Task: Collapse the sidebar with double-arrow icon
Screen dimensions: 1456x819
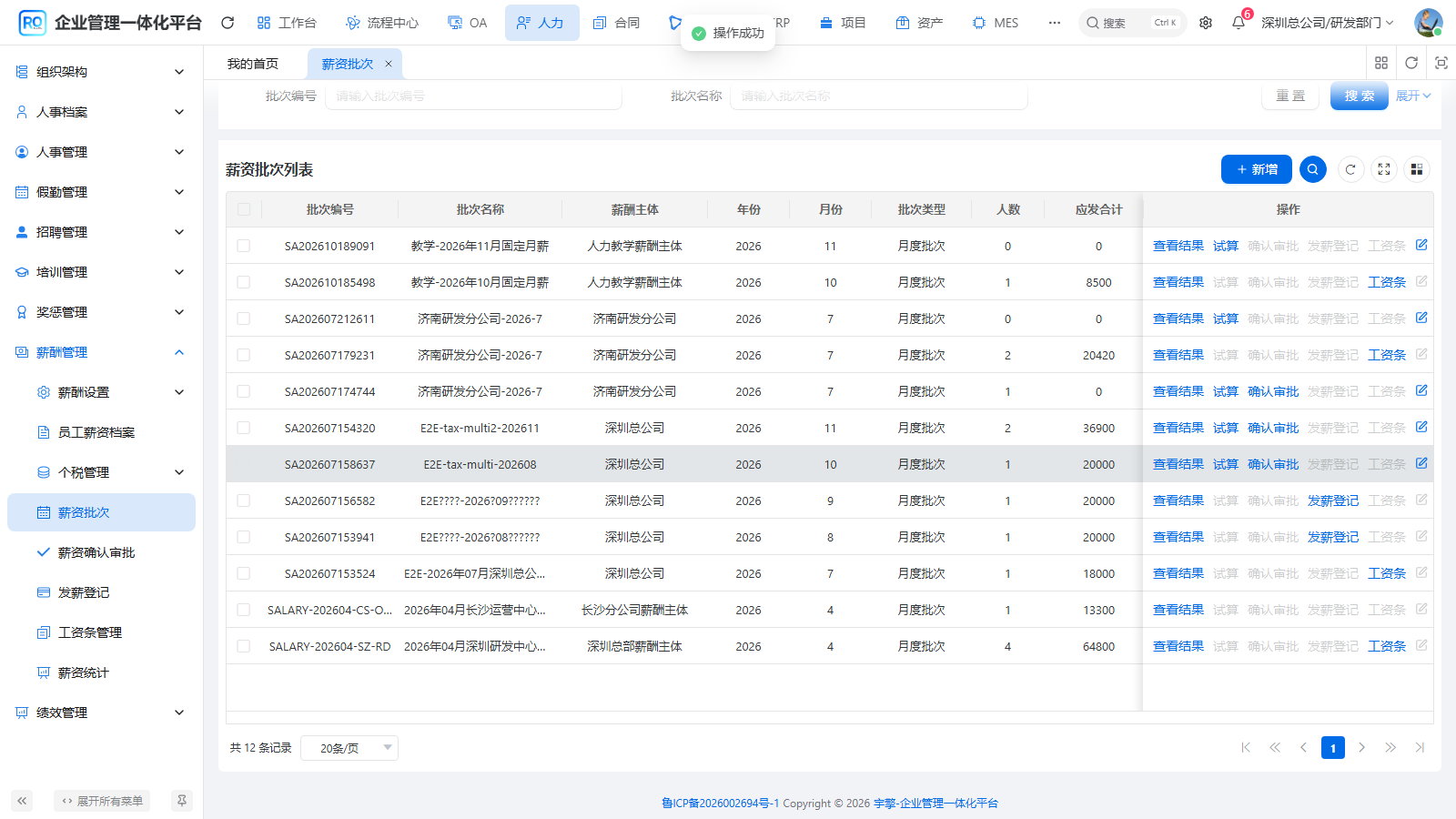Action: click(22, 801)
